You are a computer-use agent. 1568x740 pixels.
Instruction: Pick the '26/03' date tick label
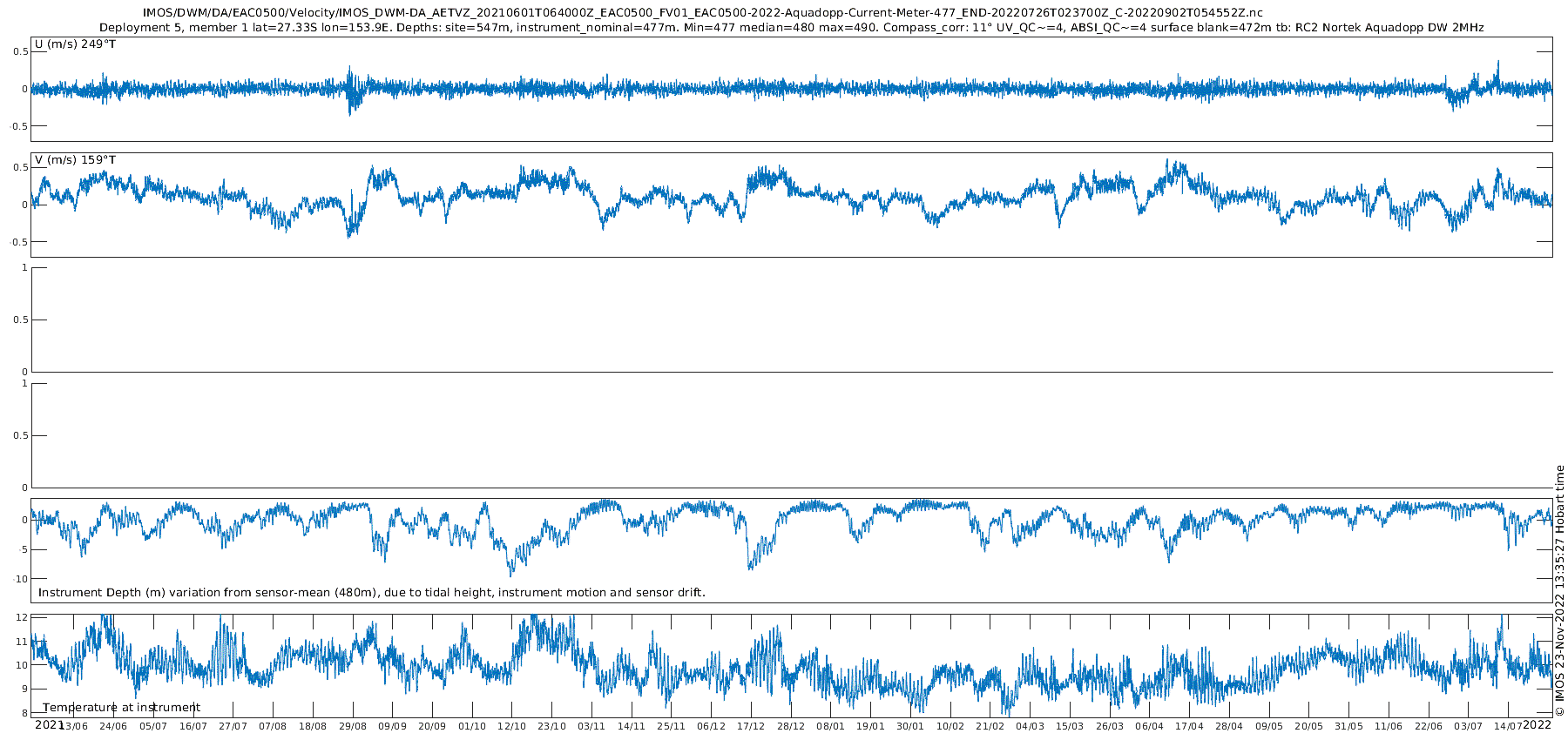1110,726
